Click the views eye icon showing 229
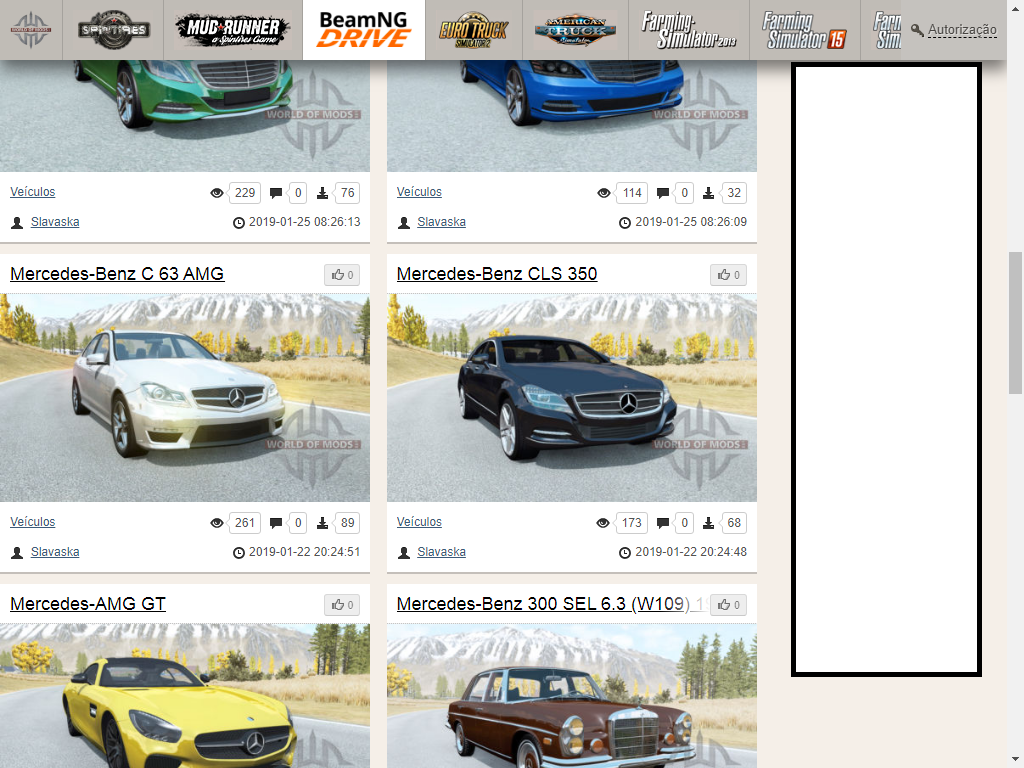This screenshot has width=1024, height=768. [x=217, y=193]
